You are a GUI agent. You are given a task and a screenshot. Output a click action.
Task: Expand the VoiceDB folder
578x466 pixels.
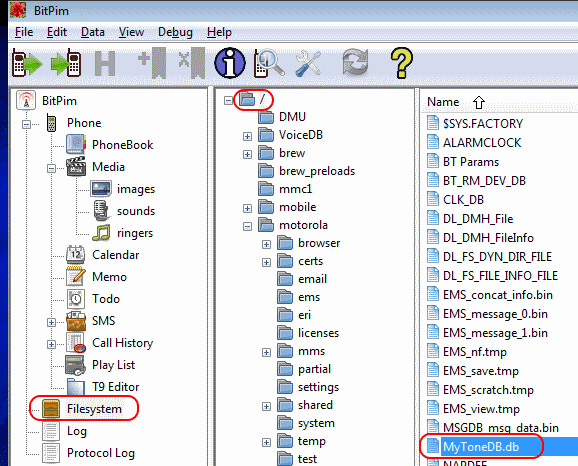[x=247, y=136]
